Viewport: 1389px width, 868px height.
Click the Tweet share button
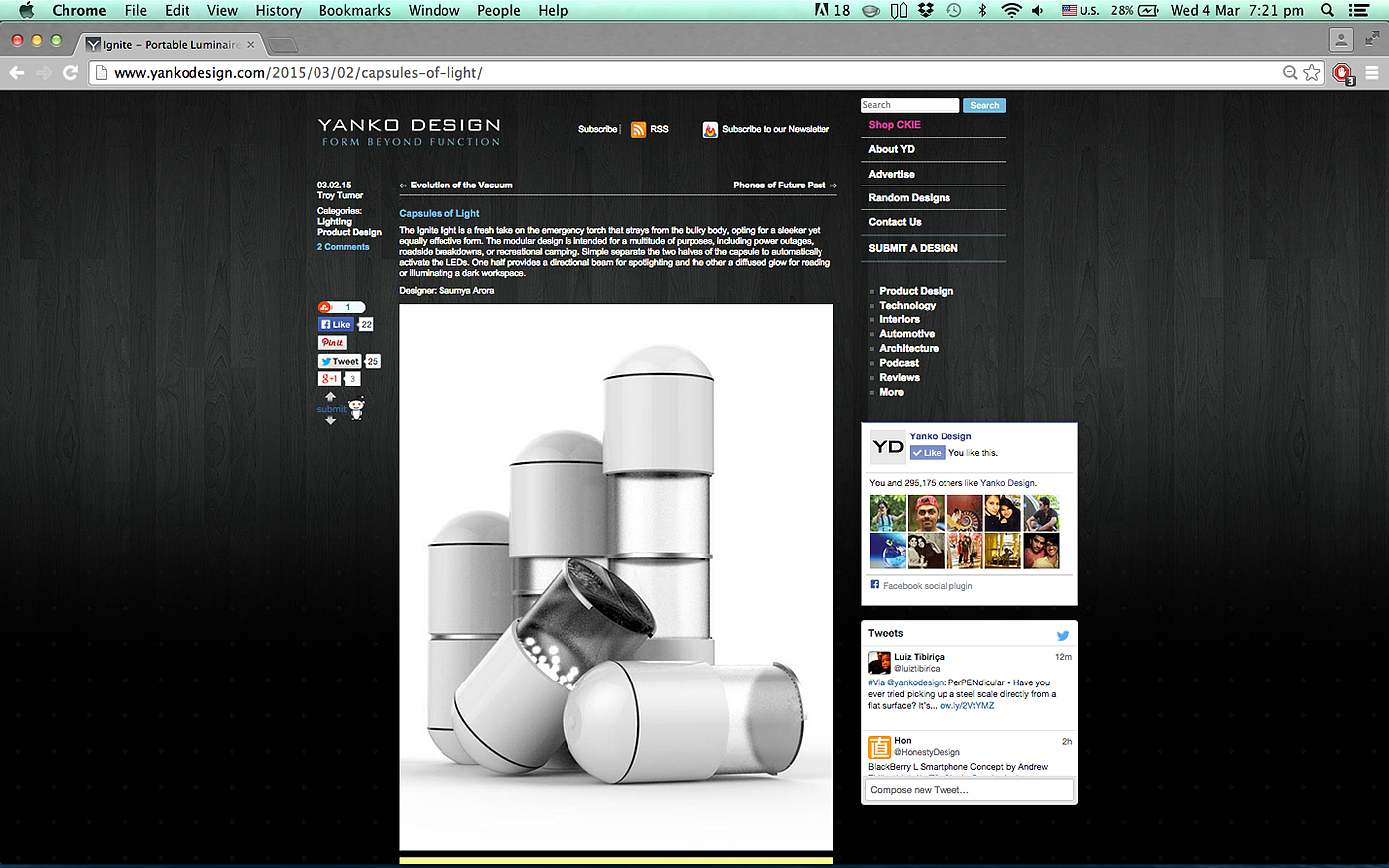tap(339, 361)
